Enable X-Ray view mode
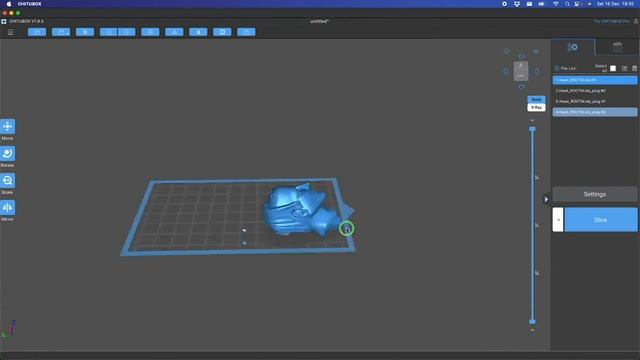 pos(536,107)
